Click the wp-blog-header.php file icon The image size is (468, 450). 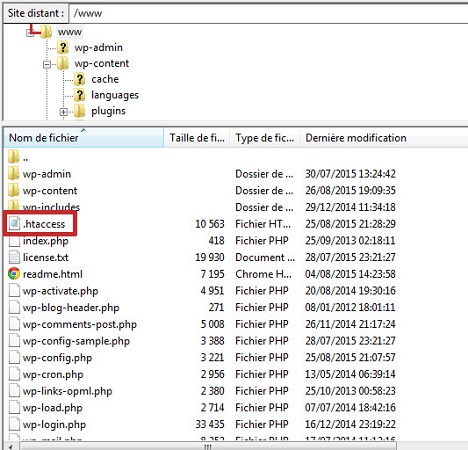click(x=14, y=307)
